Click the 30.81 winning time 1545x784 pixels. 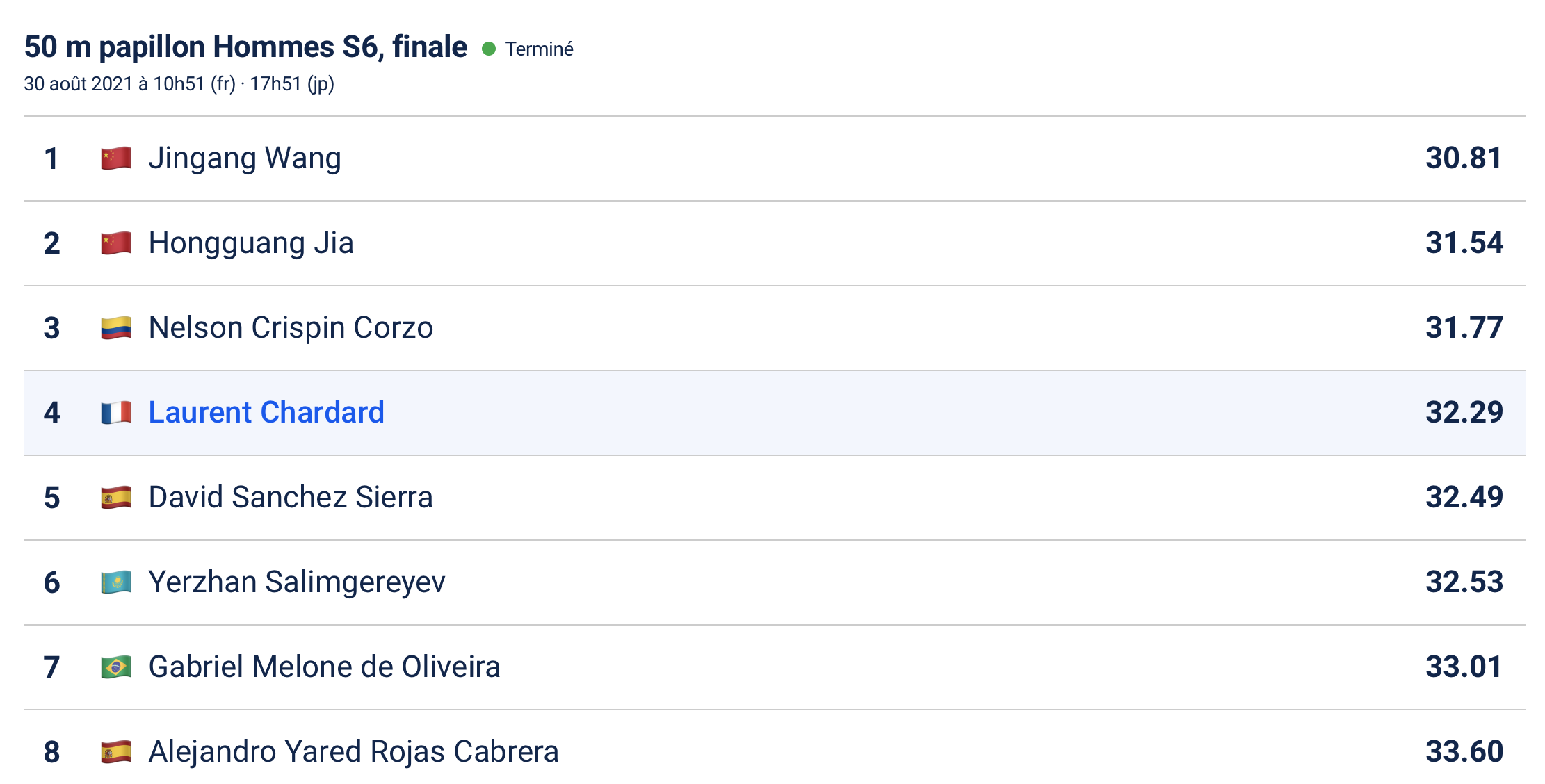(1464, 158)
